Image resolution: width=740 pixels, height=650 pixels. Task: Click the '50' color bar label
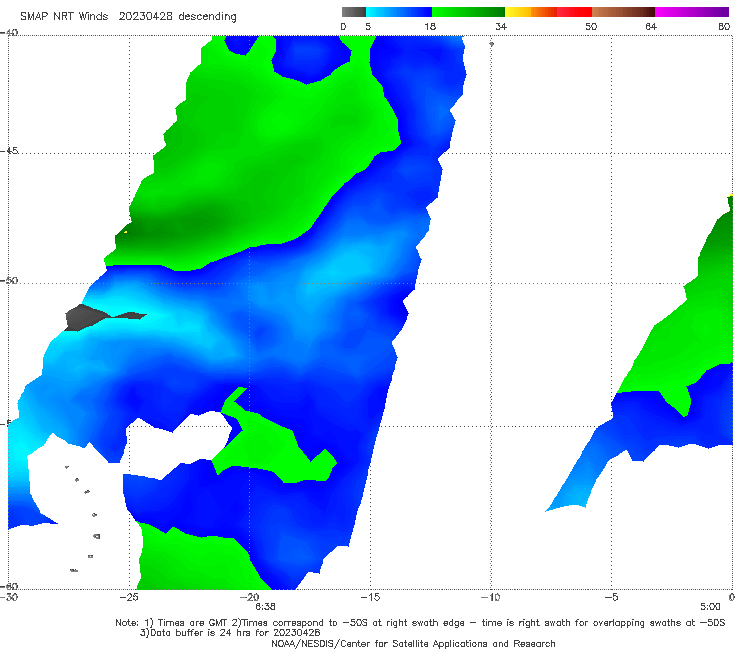click(591, 27)
